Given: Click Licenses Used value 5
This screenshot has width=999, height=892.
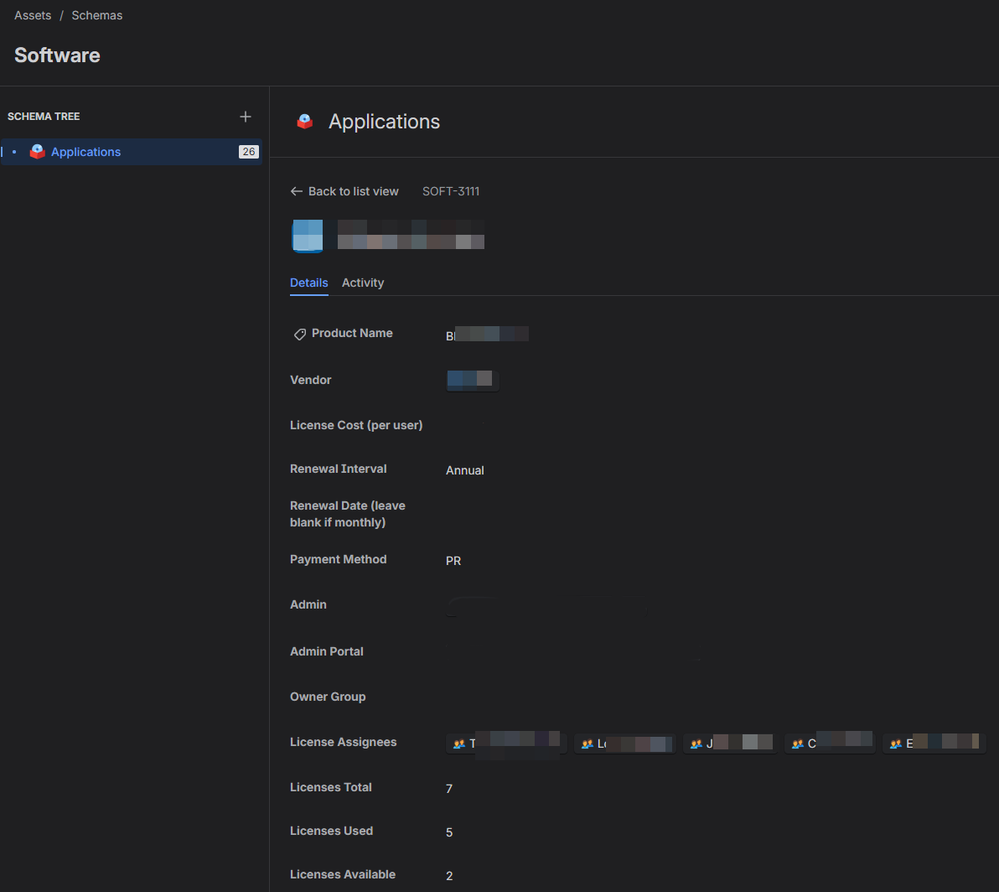Looking at the screenshot, I should point(449,833).
